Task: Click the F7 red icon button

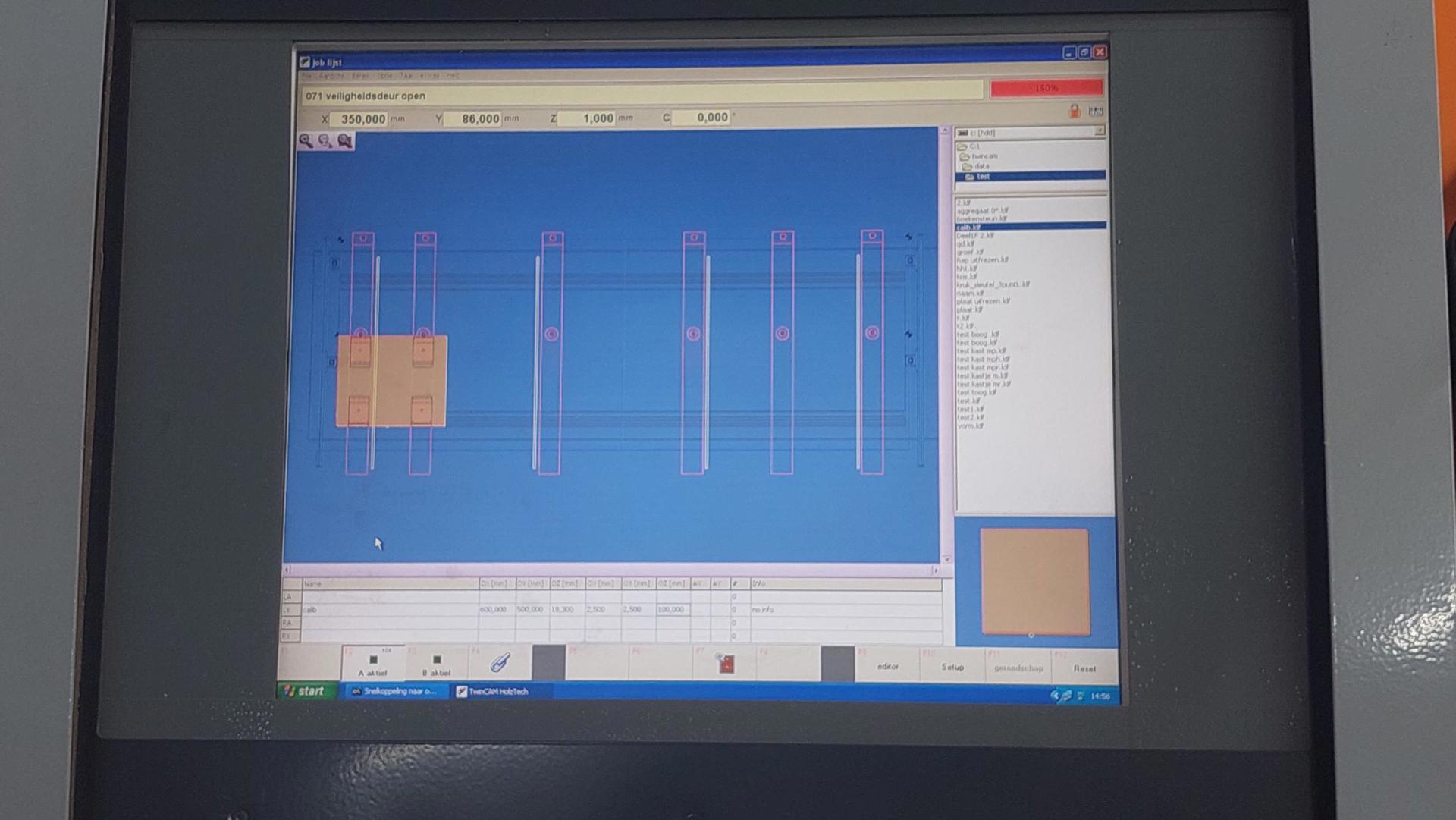Action: pyautogui.click(x=726, y=664)
